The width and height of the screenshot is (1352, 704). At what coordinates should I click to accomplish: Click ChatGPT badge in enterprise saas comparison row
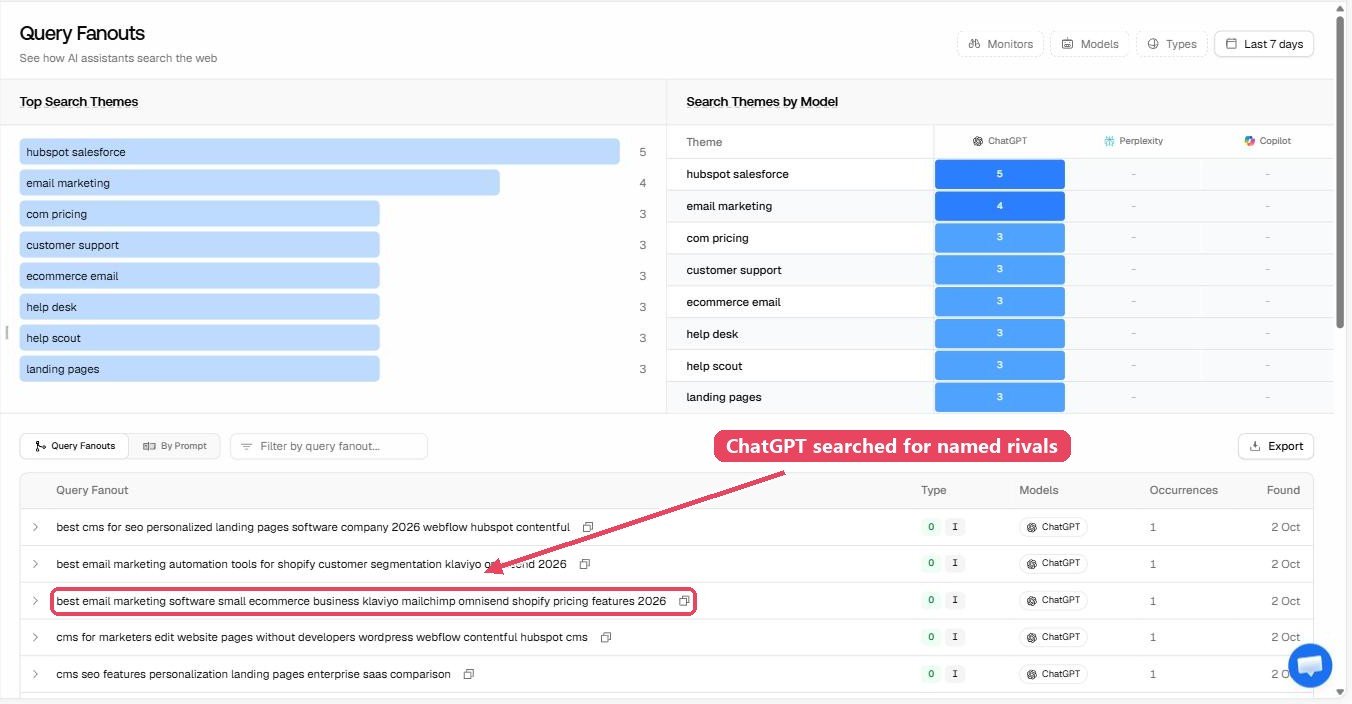pos(1053,674)
